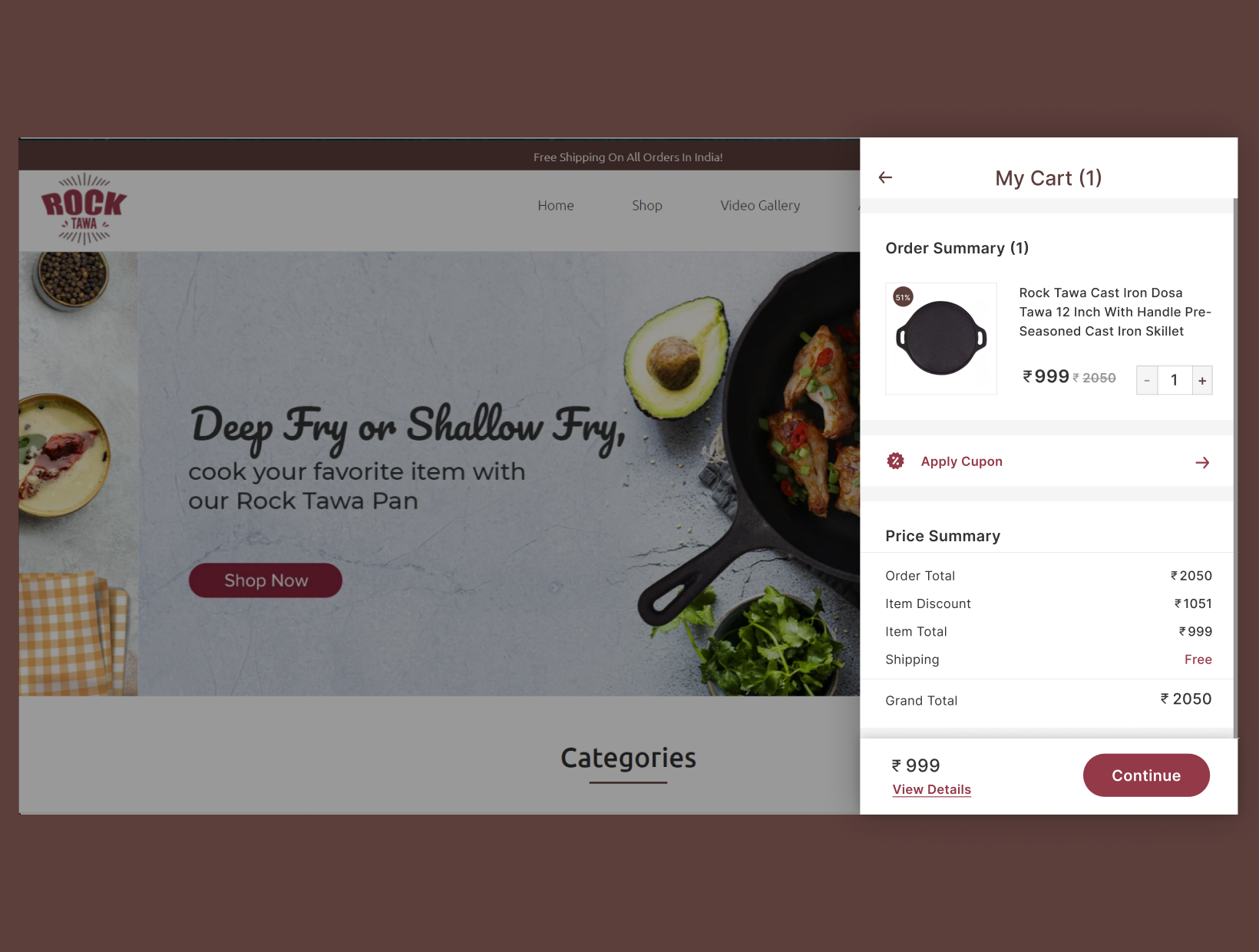Open the View Details link

point(931,789)
